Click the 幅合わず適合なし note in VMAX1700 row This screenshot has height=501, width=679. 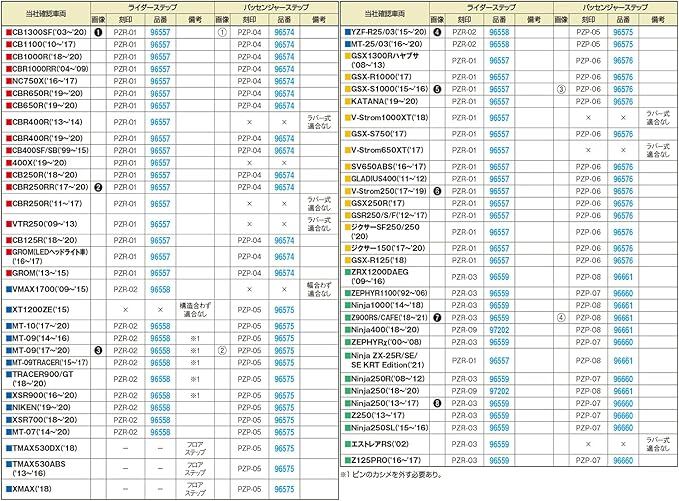tap(319, 289)
